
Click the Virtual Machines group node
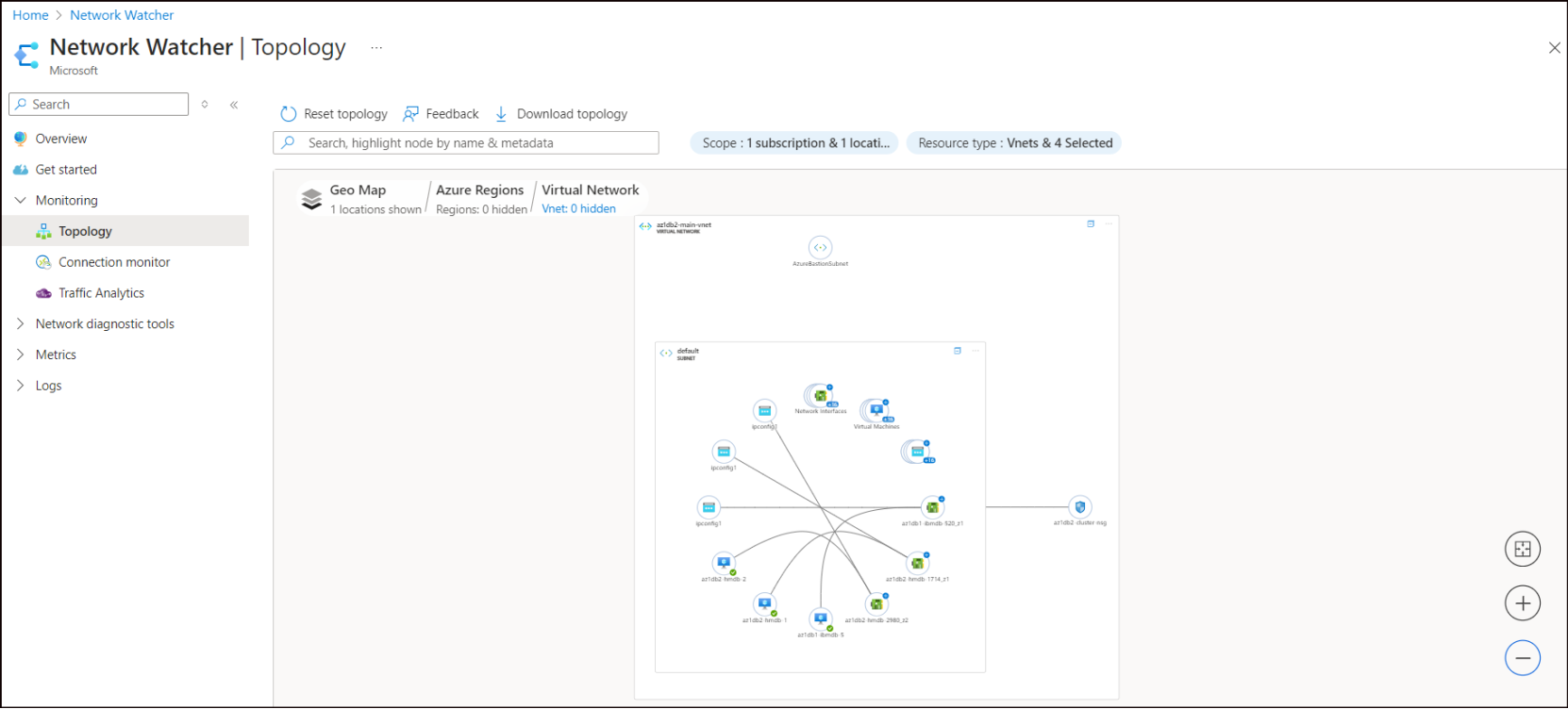(876, 411)
